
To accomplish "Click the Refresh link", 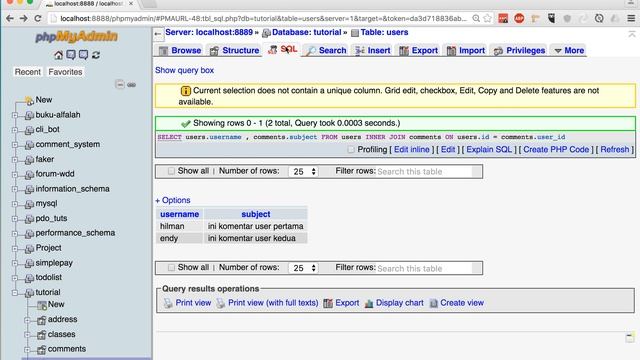I will pos(615,149).
